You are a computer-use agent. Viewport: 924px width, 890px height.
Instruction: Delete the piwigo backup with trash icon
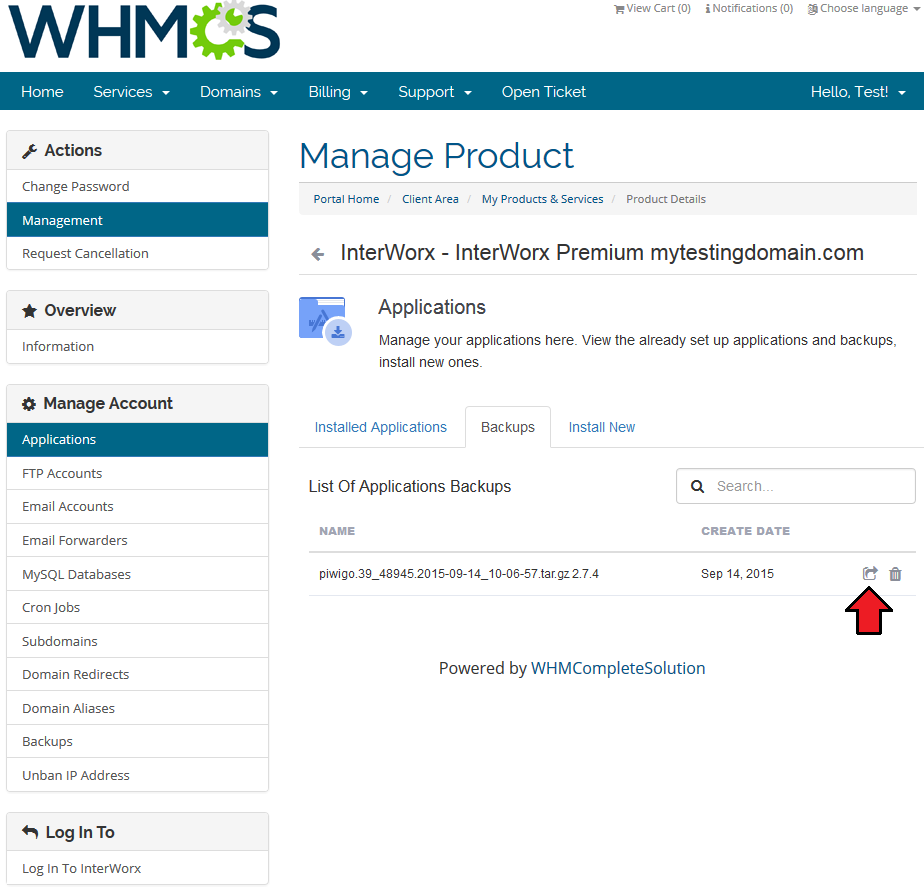895,573
